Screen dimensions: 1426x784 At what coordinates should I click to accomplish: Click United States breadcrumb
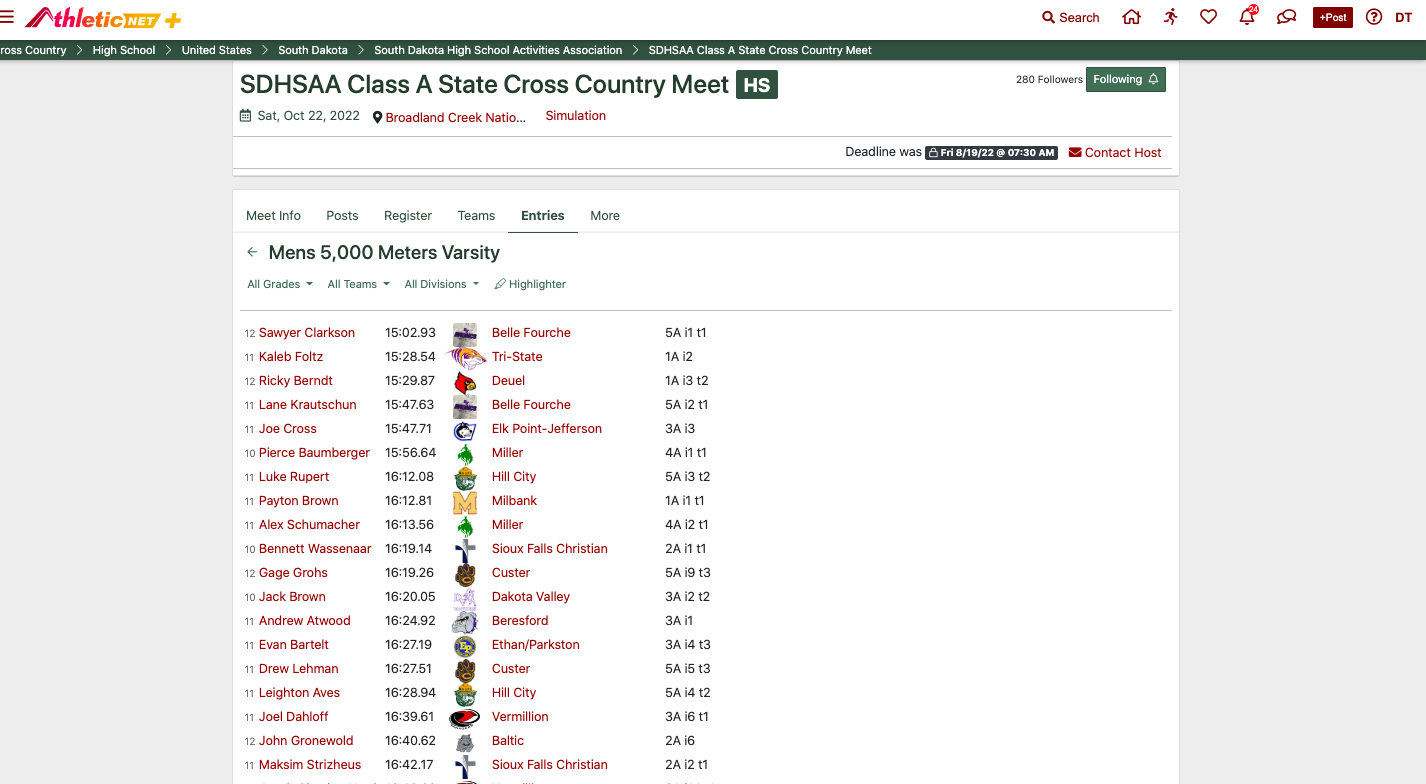click(217, 50)
